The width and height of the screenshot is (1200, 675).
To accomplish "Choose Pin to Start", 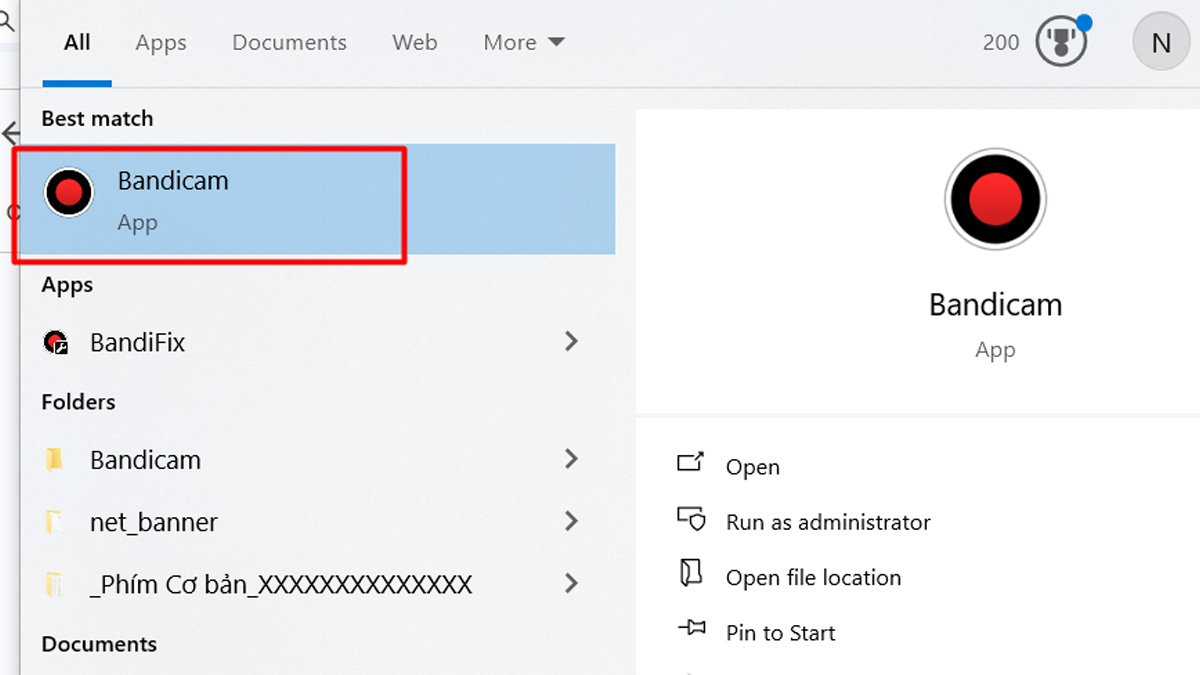I will click(x=781, y=633).
